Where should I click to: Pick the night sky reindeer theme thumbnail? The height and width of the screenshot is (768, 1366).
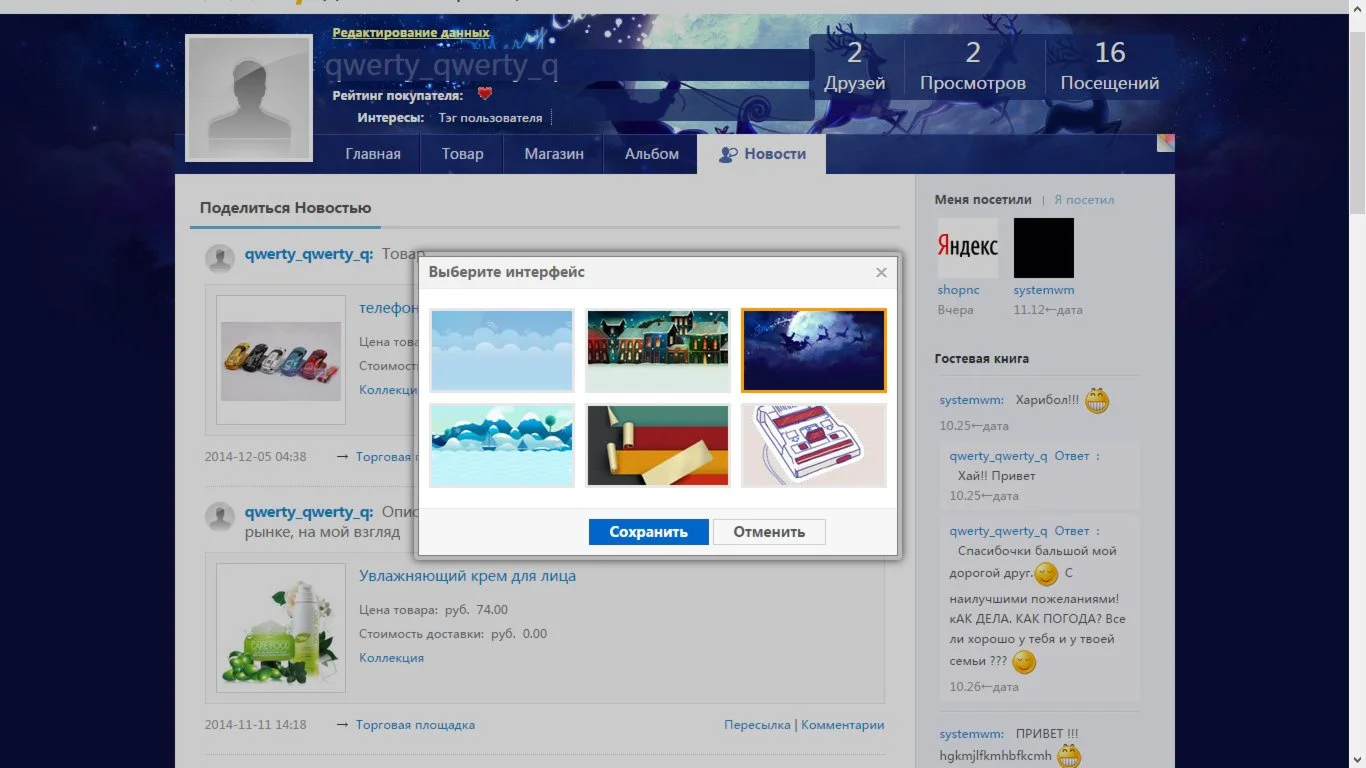[x=814, y=350]
